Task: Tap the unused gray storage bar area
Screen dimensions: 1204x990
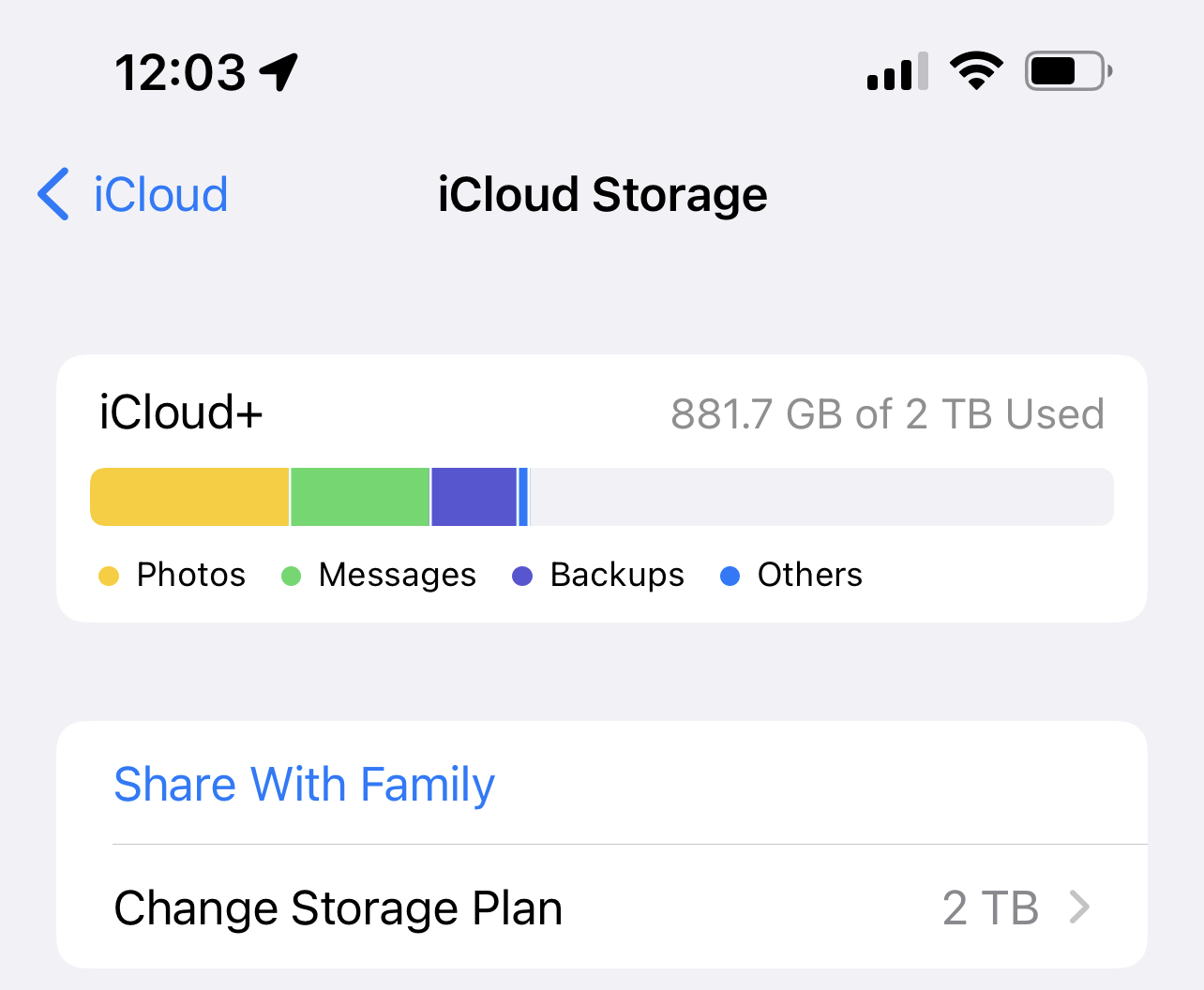Action: point(821,497)
